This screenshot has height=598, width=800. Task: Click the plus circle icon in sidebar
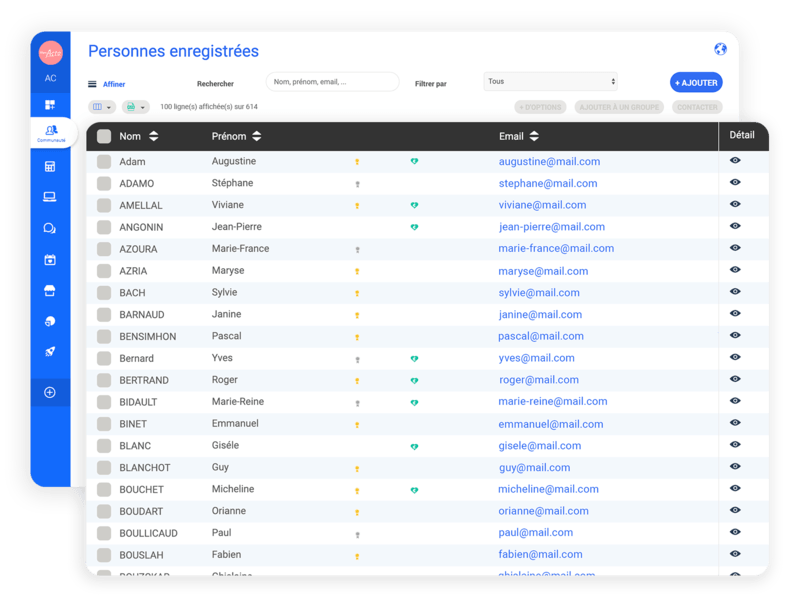pos(50,392)
